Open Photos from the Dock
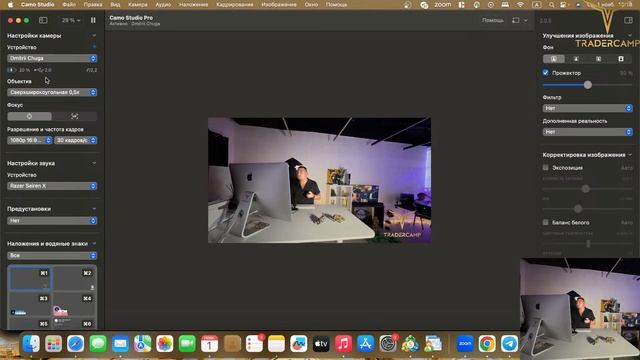 pyautogui.click(x=164, y=344)
